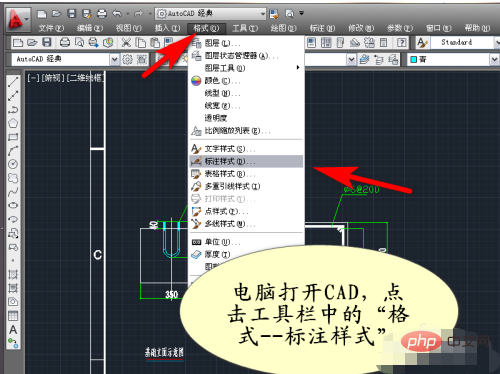Click Help question mark icon
Viewport: 500px width, 374px height.
pyautogui.click(x=402, y=43)
